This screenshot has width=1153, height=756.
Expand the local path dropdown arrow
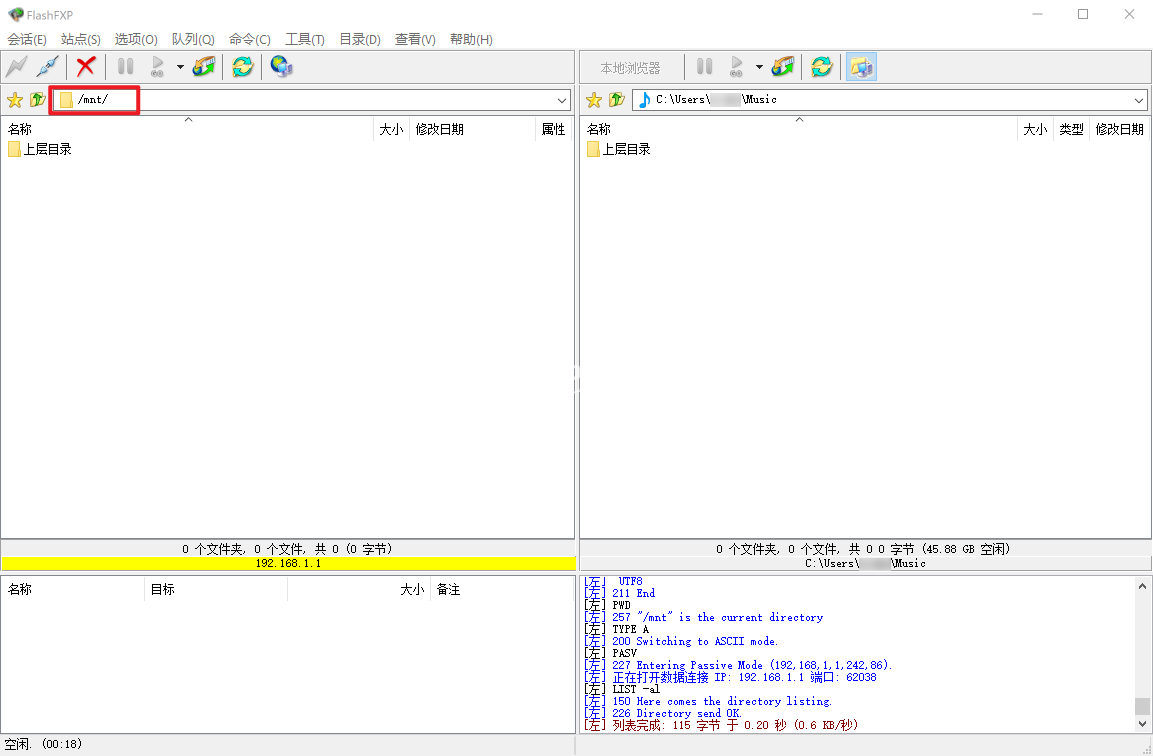(1139, 100)
